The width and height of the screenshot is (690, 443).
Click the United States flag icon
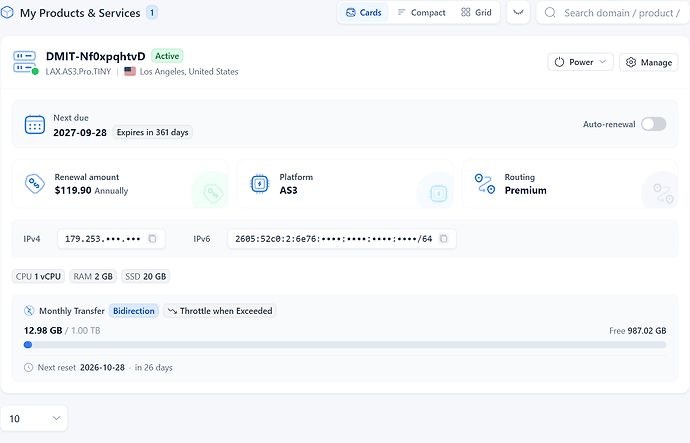click(130, 71)
